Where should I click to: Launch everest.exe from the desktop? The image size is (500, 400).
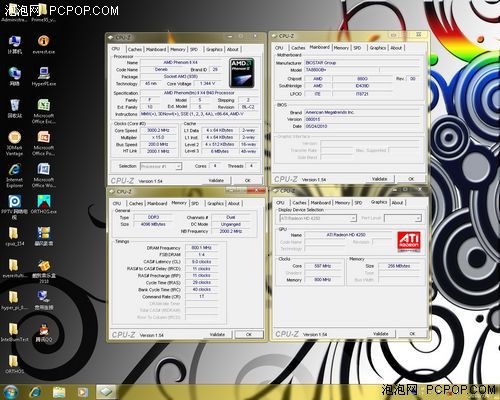click(x=44, y=45)
